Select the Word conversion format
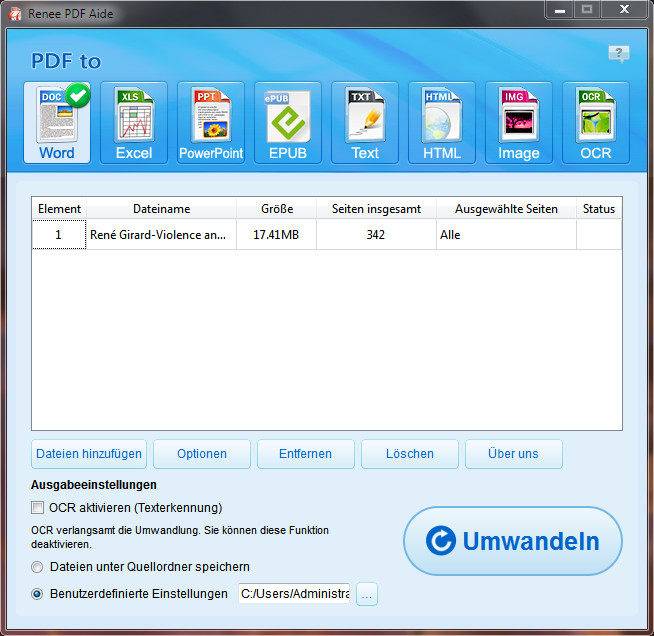 57,122
